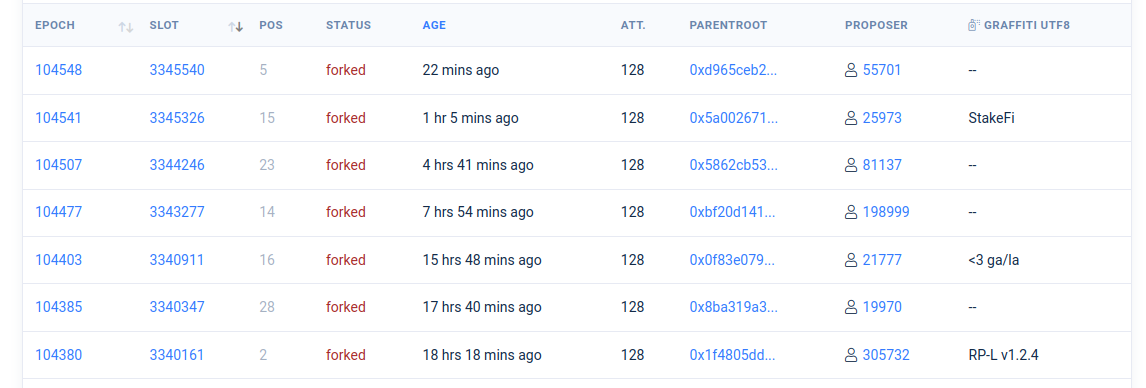Click the SLOT column header label
This screenshot has height=388, width=1146.
[164, 26]
